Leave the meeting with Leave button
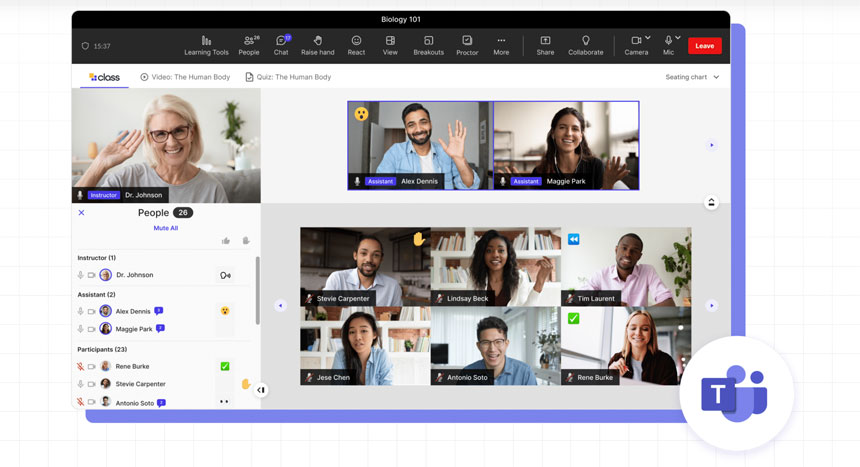This screenshot has width=860, height=467. click(x=705, y=45)
